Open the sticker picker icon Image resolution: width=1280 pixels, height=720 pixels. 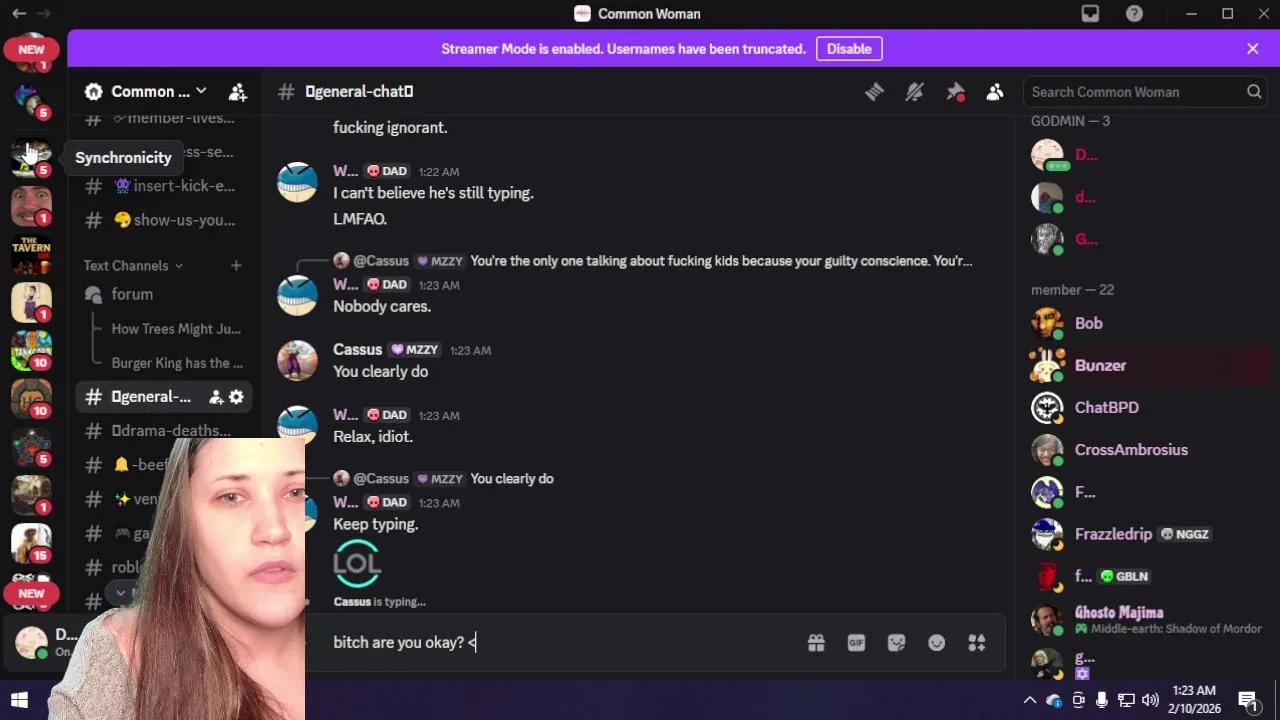896,643
